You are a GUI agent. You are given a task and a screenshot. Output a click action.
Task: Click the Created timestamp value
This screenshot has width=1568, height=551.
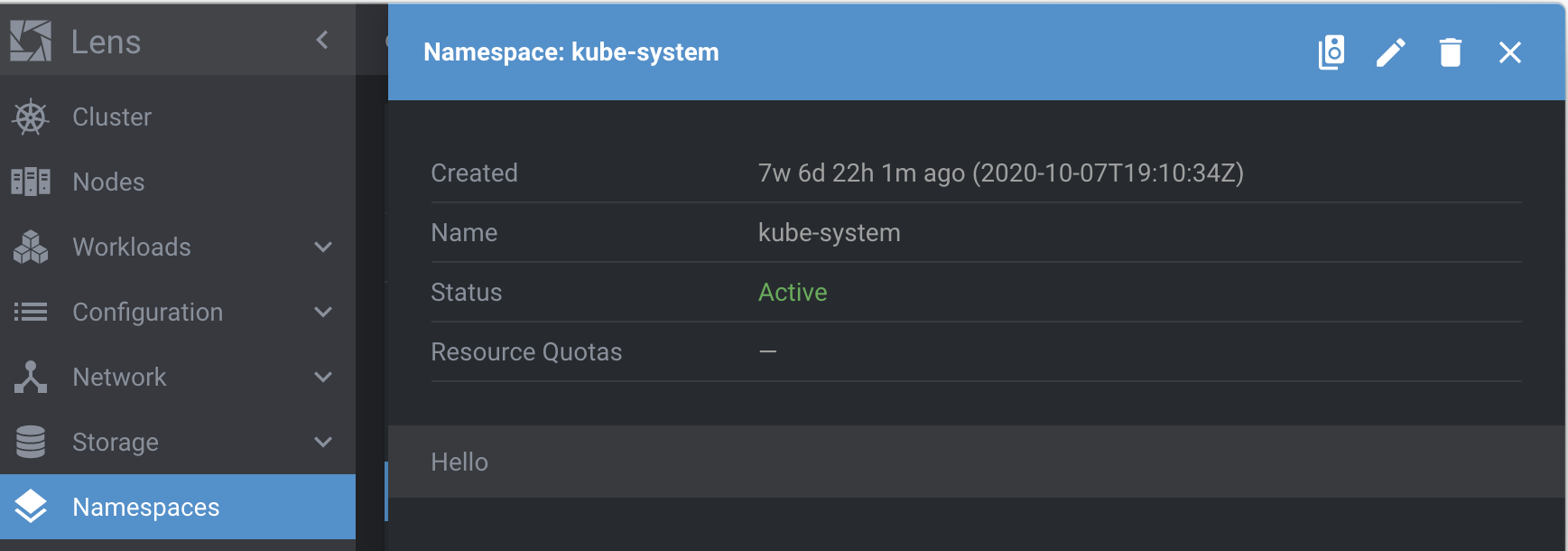1000,173
